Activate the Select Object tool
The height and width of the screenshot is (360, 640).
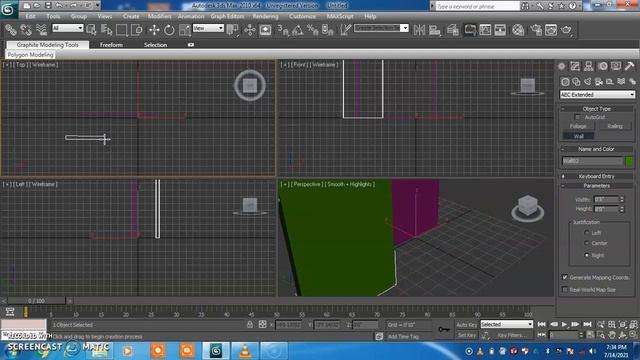[91, 30]
